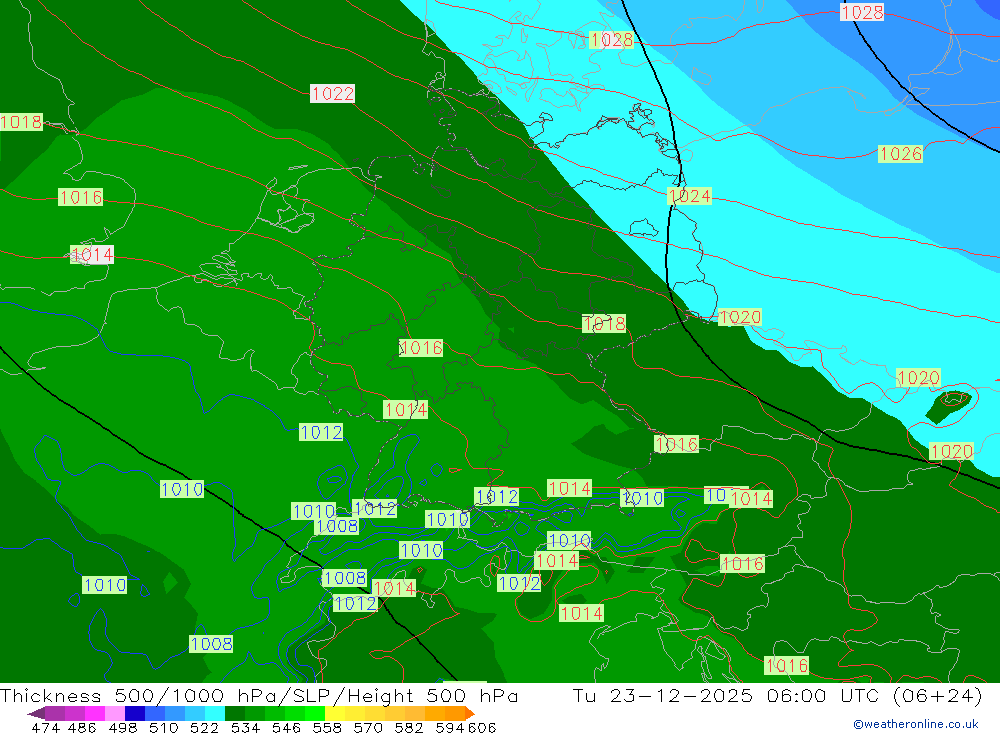Pick the cyan legend swatch

click(215, 713)
